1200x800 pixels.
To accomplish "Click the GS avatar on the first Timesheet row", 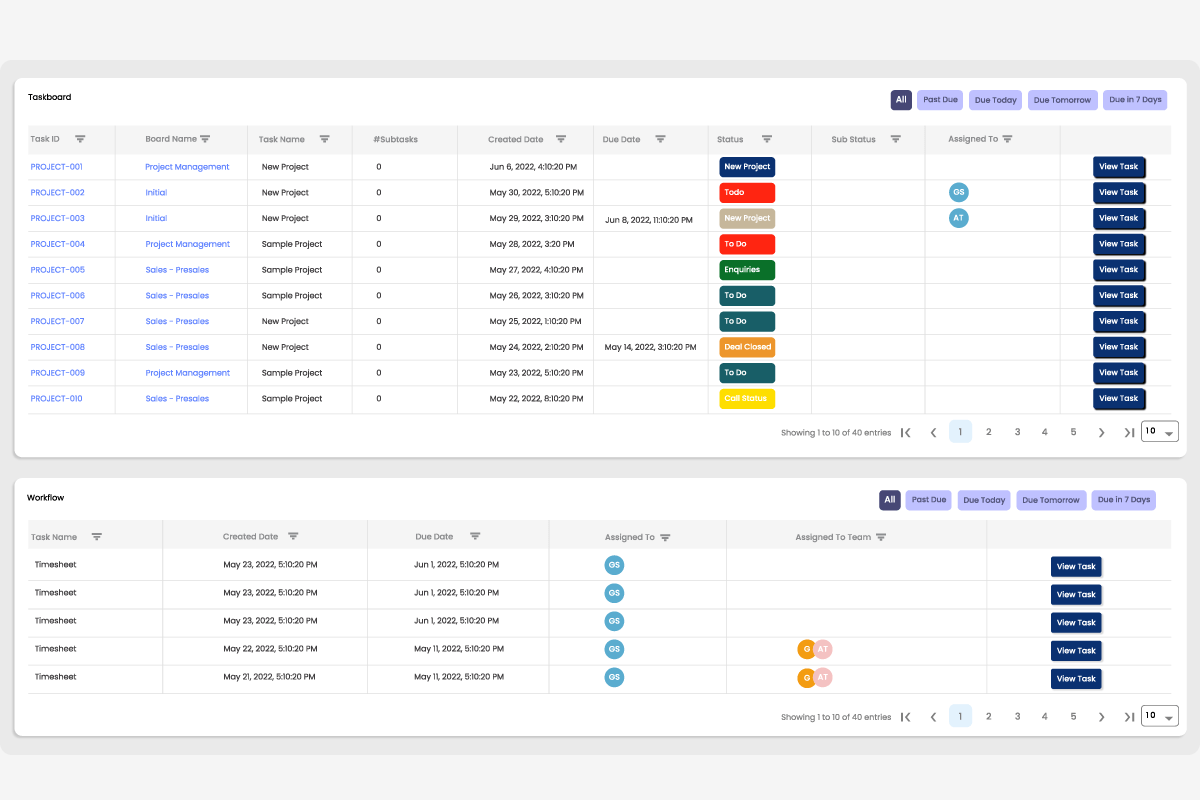I will point(613,564).
